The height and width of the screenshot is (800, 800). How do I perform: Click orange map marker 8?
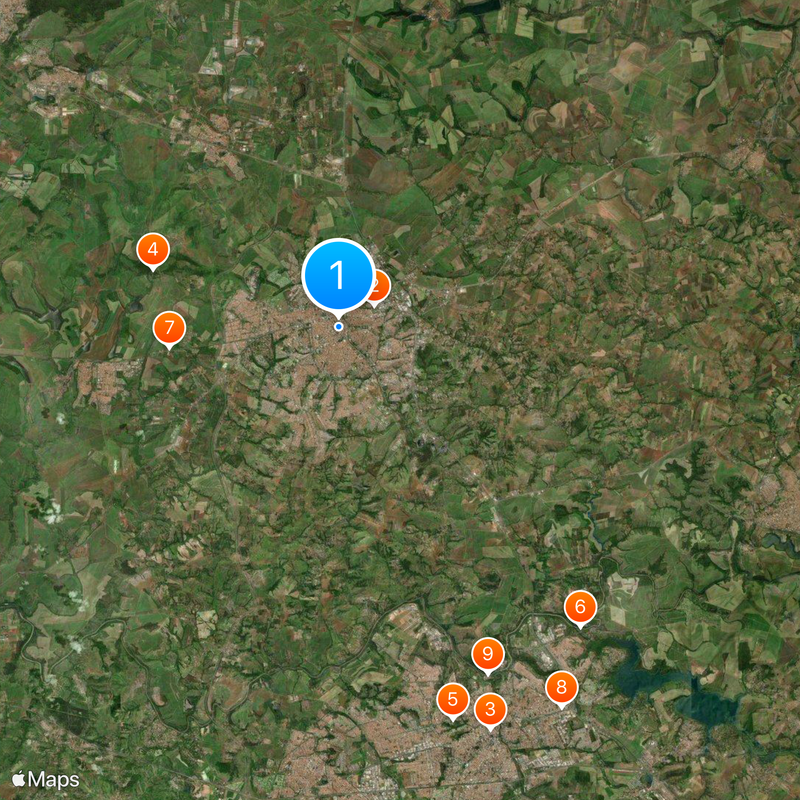(x=561, y=687)
